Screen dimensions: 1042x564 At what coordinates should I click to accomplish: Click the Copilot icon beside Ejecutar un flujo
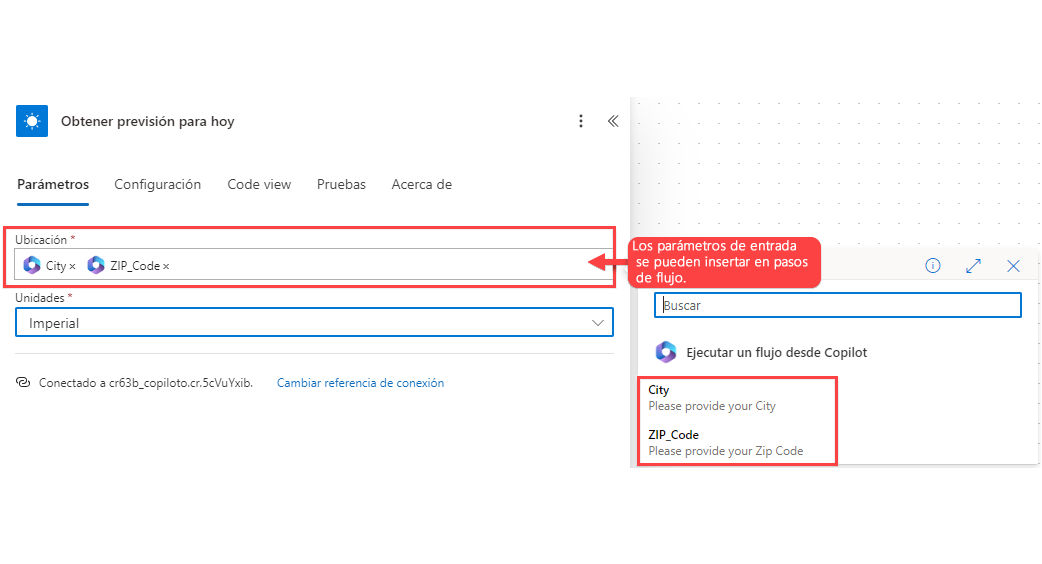coord(666,352)
